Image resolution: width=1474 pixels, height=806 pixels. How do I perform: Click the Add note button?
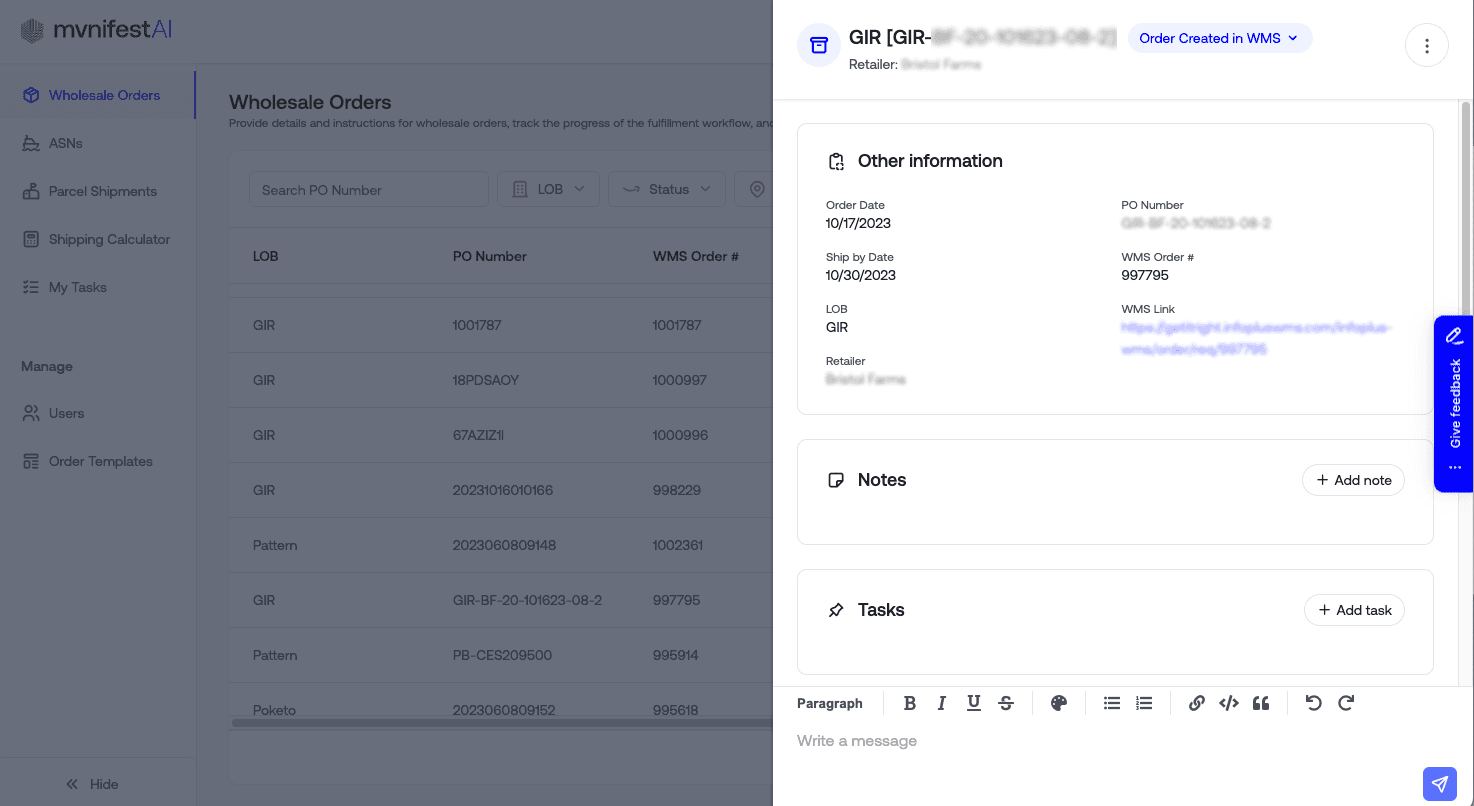1353,480
